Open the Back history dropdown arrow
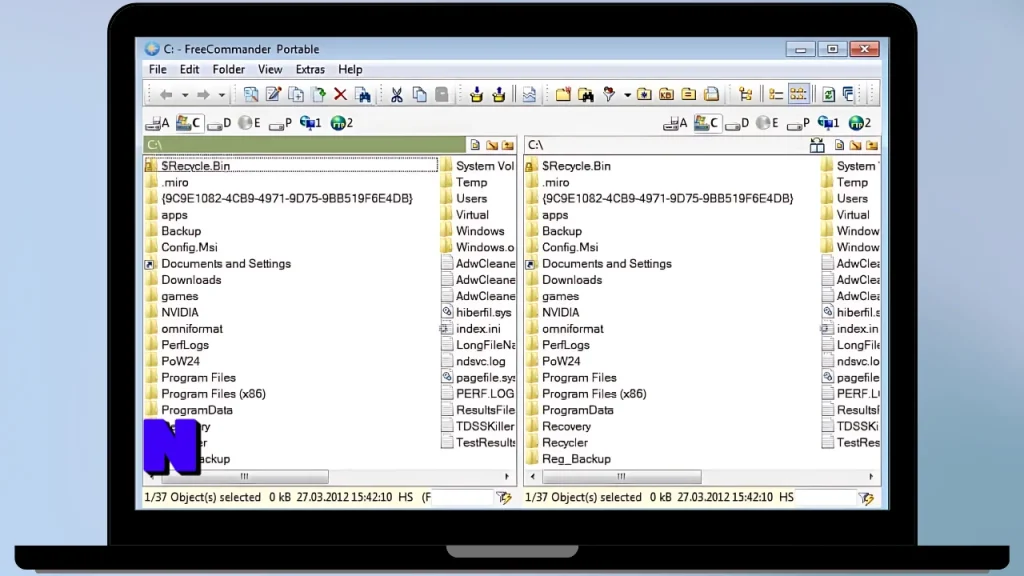The width and height of the screenshot is (1024, 576). [185, 95]
